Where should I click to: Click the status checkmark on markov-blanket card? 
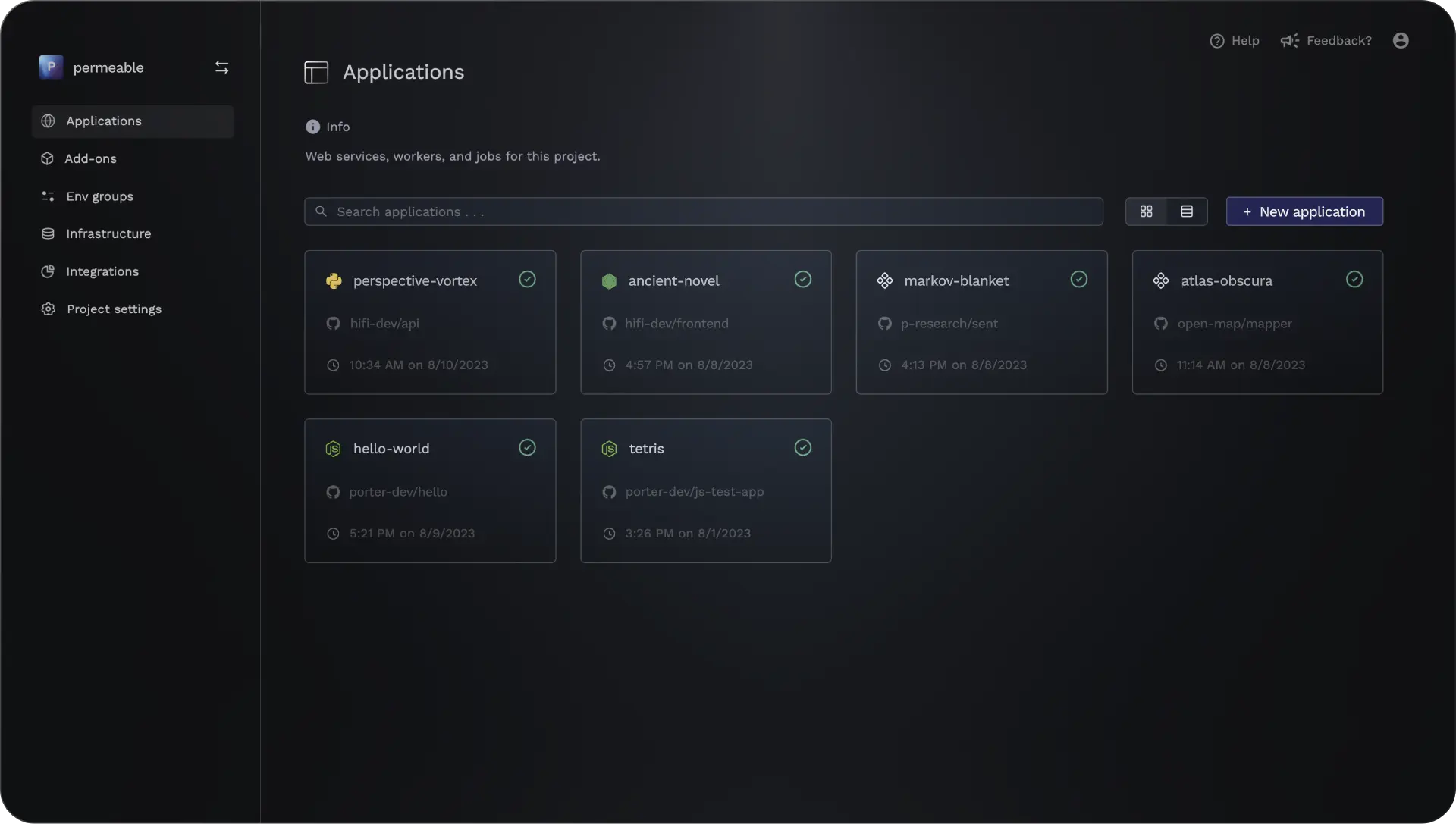[1078, 280]
